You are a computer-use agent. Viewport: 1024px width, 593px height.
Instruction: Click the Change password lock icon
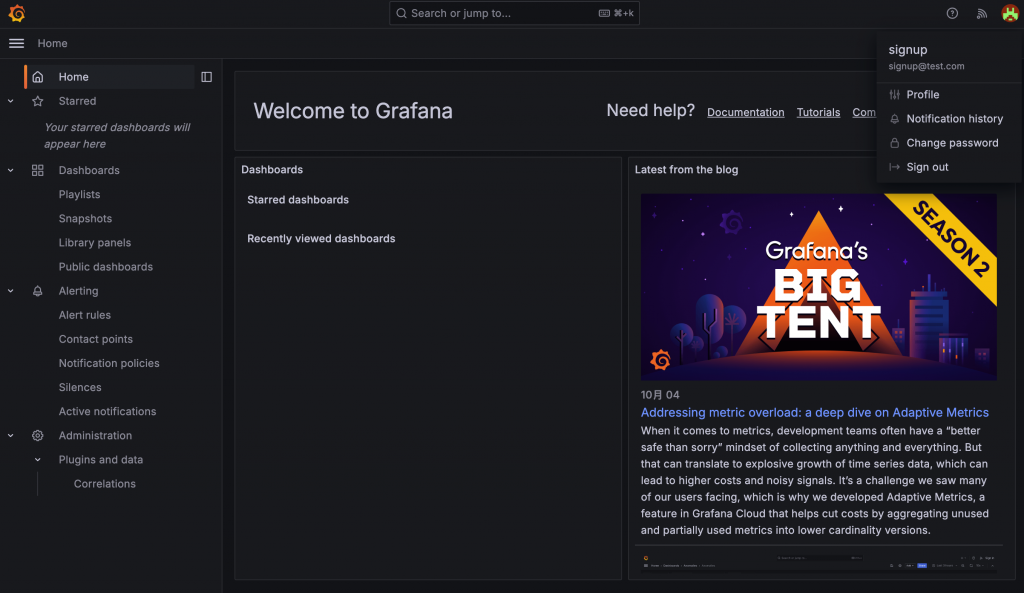pos(895,143)
